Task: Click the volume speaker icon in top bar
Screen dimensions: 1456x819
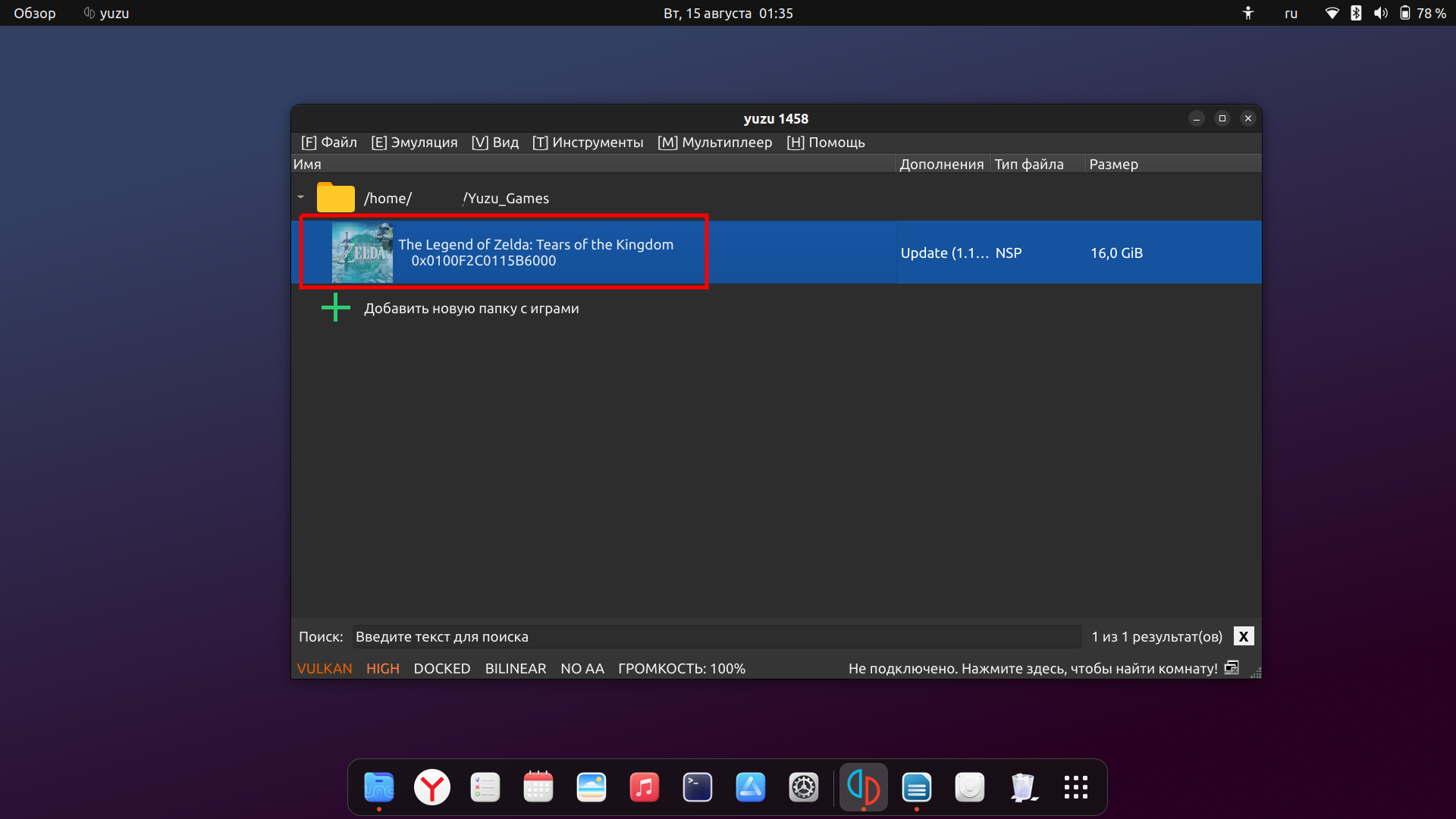Action: click(1381, 13)
